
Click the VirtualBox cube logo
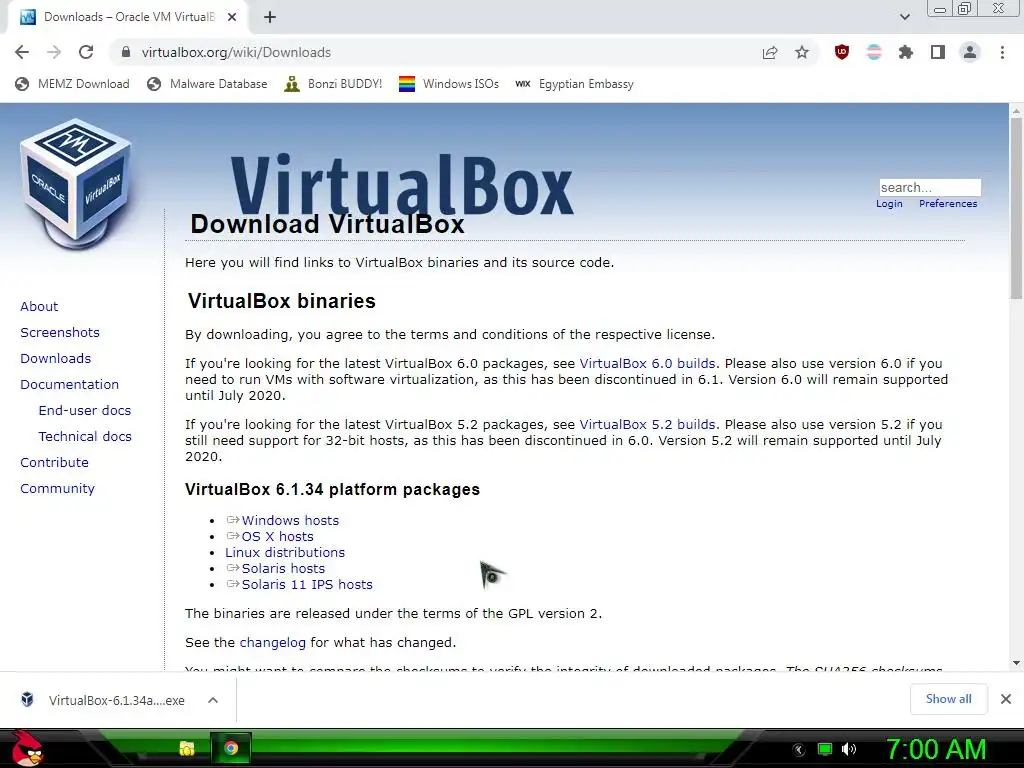click(x=76, y=183)
